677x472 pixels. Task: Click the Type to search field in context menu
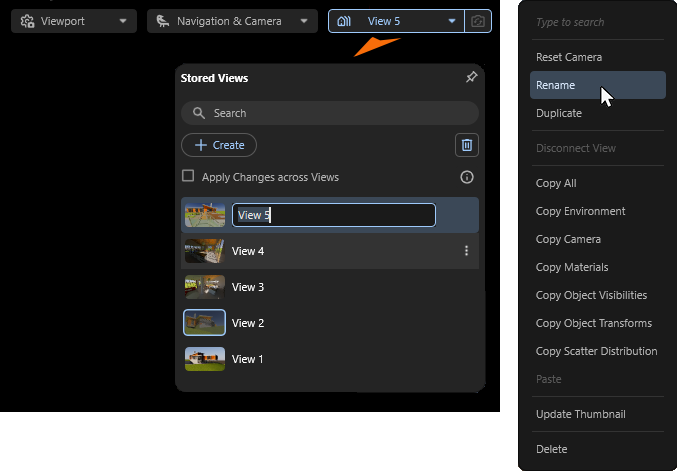coord(598,22)
